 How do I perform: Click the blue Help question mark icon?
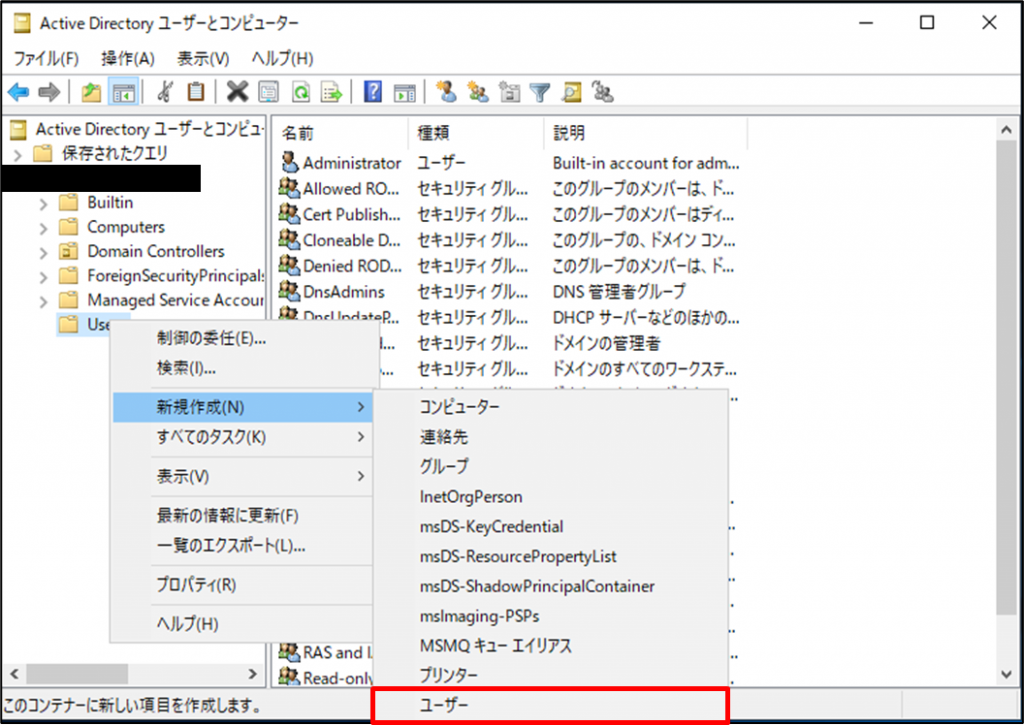[372, 91]
